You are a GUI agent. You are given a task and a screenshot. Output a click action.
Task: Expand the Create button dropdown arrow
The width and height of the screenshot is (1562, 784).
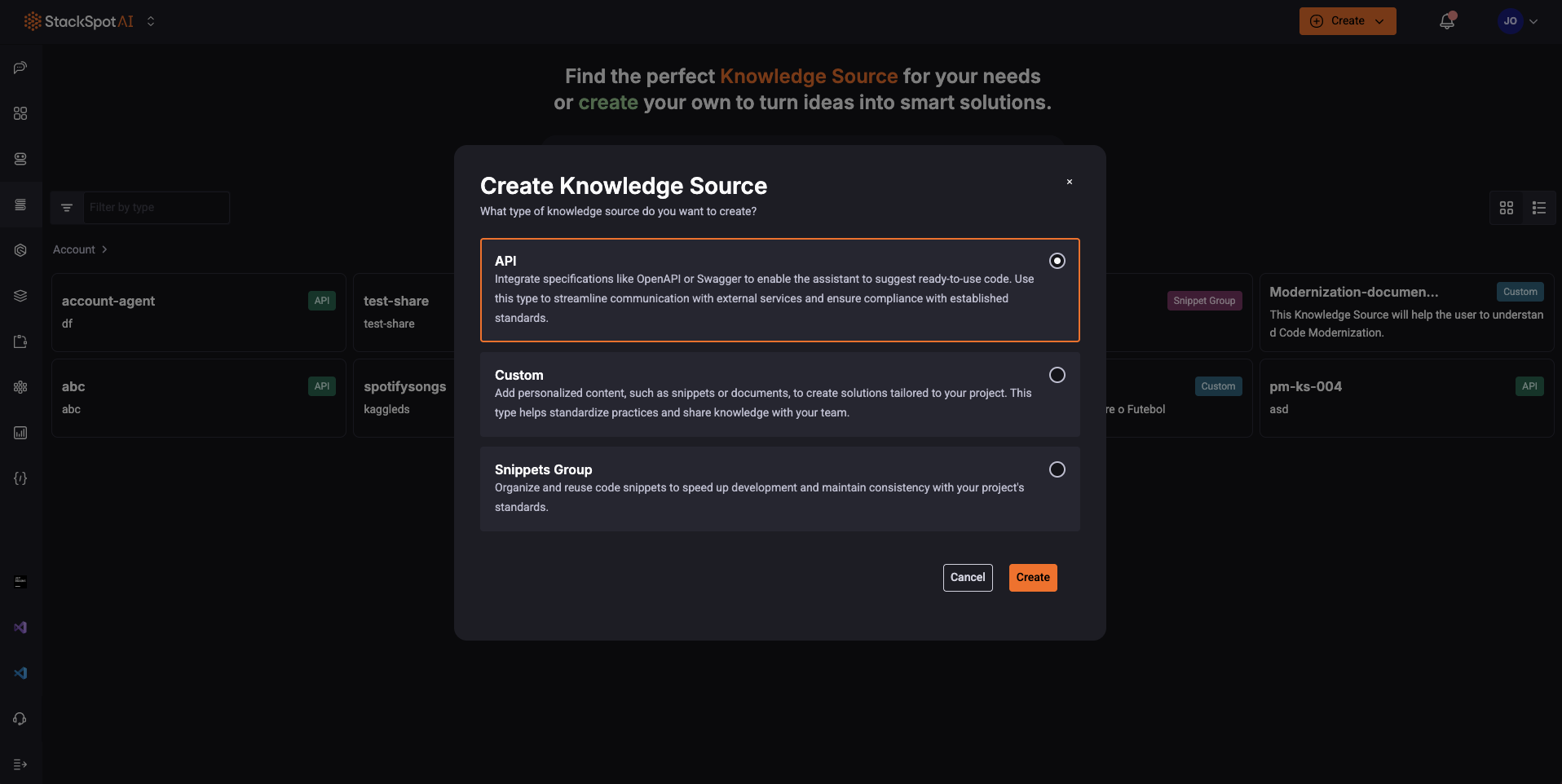pos(1379,21)
